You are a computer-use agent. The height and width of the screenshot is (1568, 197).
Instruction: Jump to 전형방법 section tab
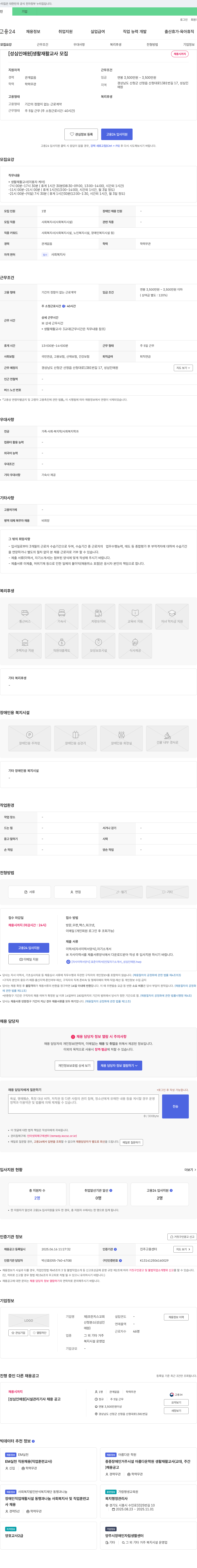pyautogui.click(x=152, y=45)
